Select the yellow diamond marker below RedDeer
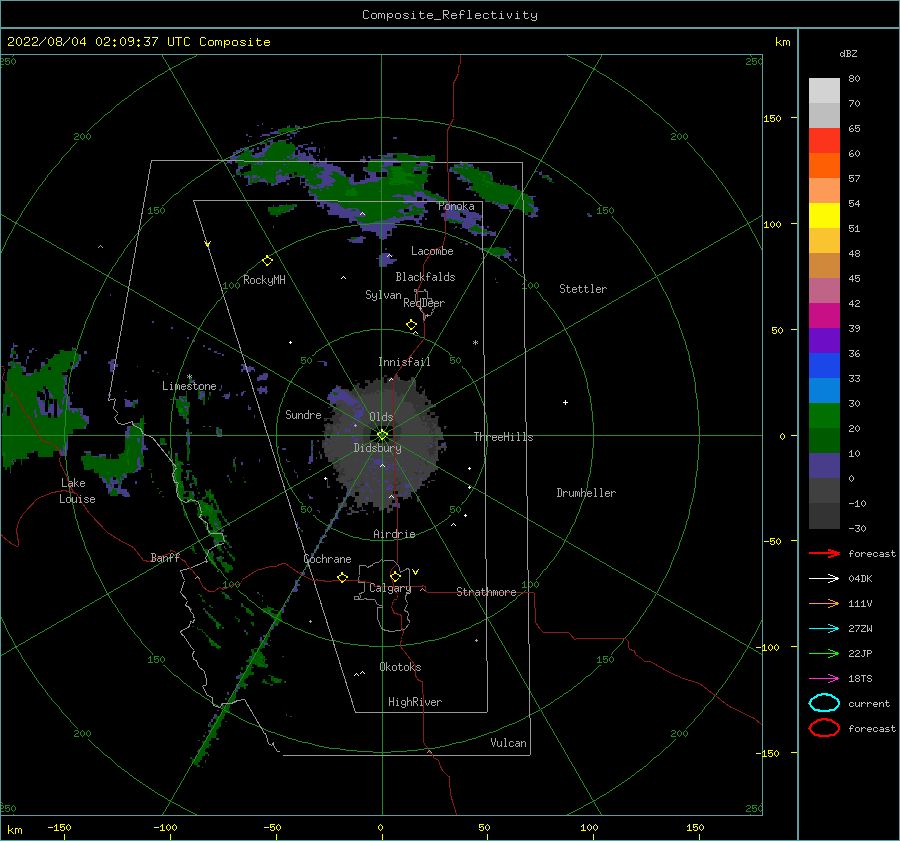 411,325
